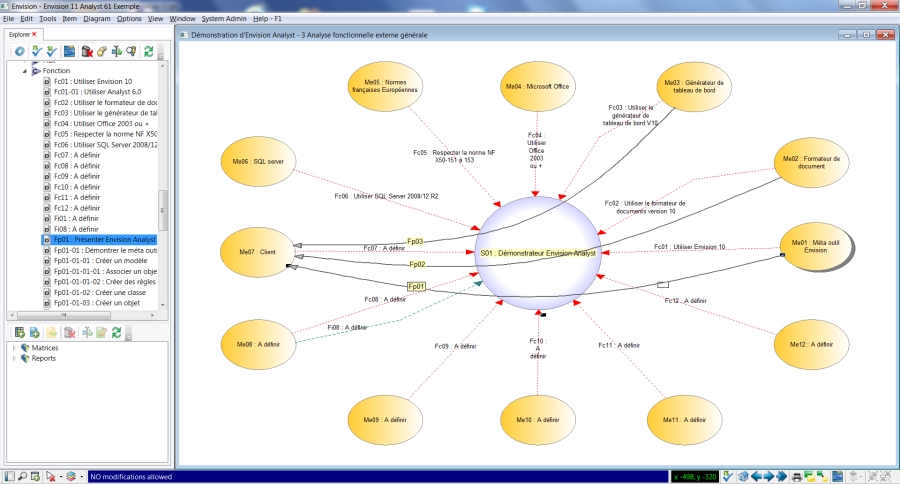Image resolution: width=900 pixels, height=484 pixels.
Task: Open the Diagram menu
Action: (96, 18)
